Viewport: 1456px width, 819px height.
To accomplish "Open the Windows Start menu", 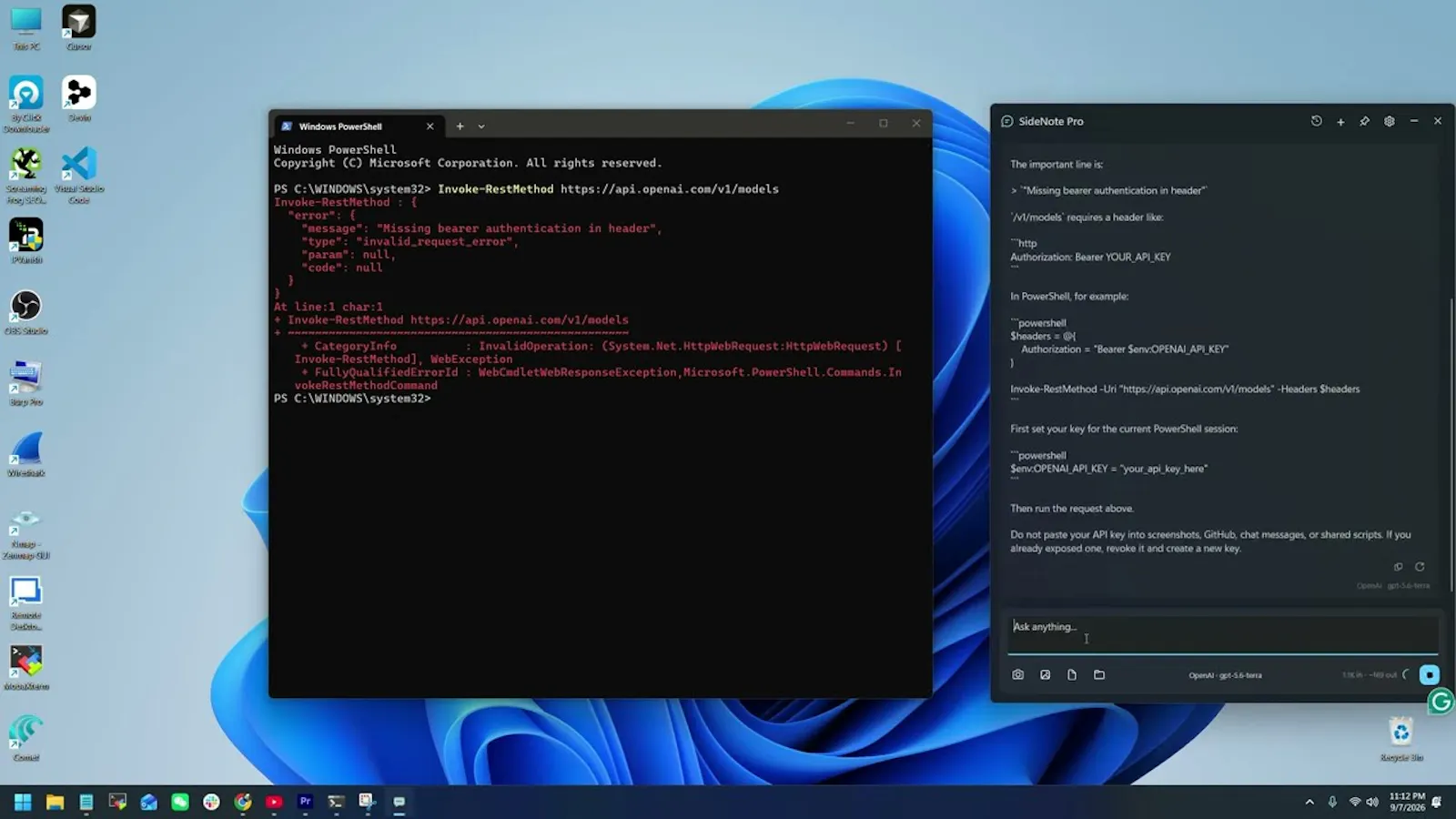I will tap(23, 802).
